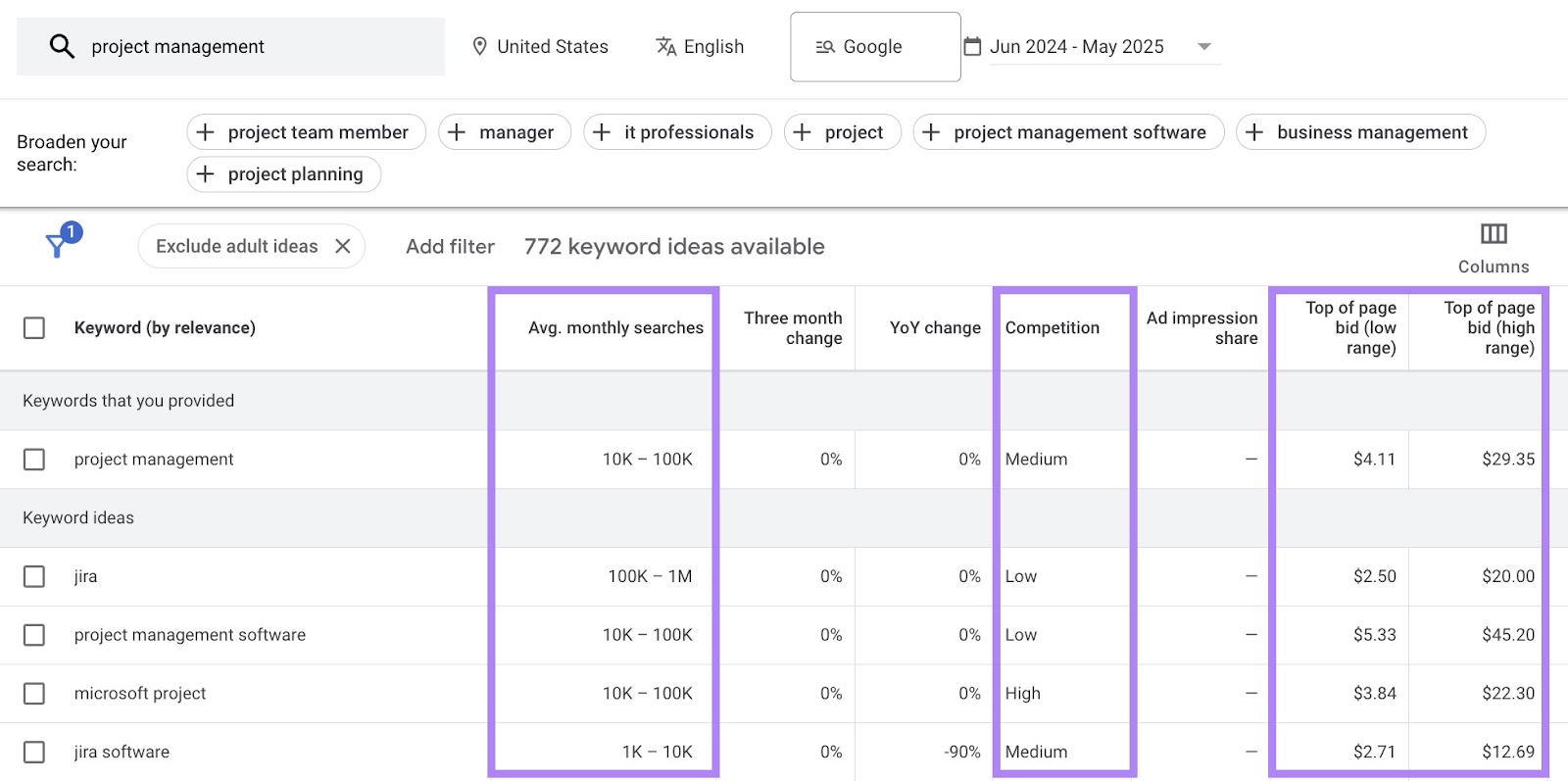Select the 'microsoft project' row checkbox
This screenshot has height=781, width=1568.
point(34,694)
